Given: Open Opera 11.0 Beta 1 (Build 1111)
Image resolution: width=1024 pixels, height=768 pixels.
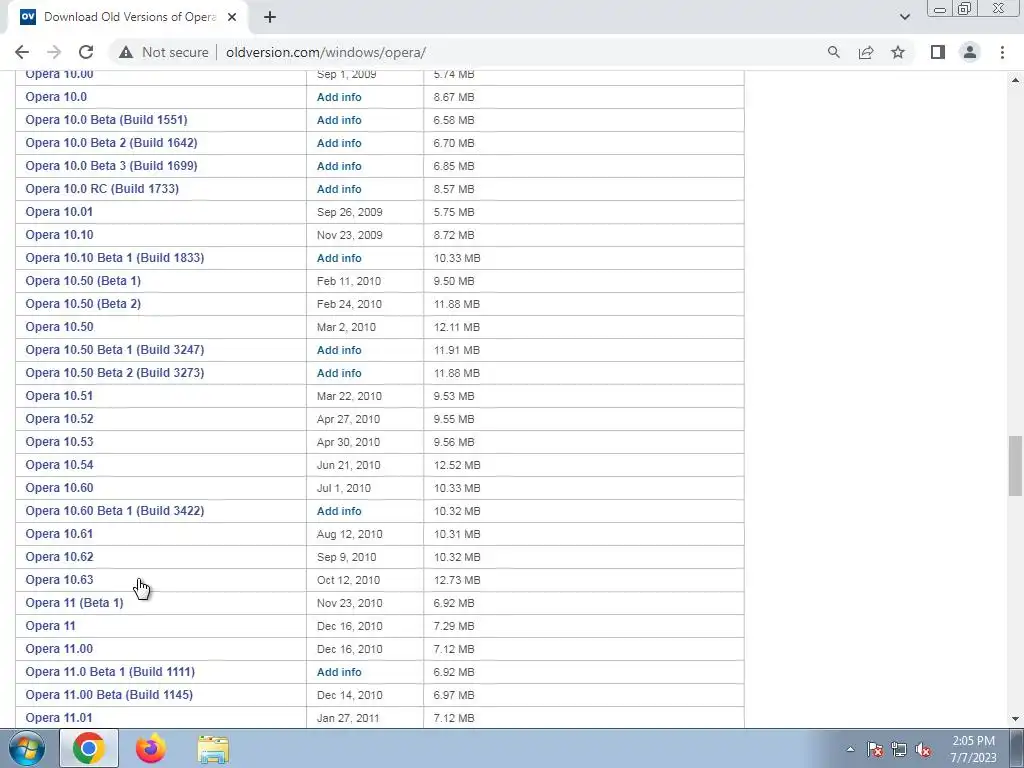Looking at the screenshot, I should pyautogui.click(x=110, y=671).
